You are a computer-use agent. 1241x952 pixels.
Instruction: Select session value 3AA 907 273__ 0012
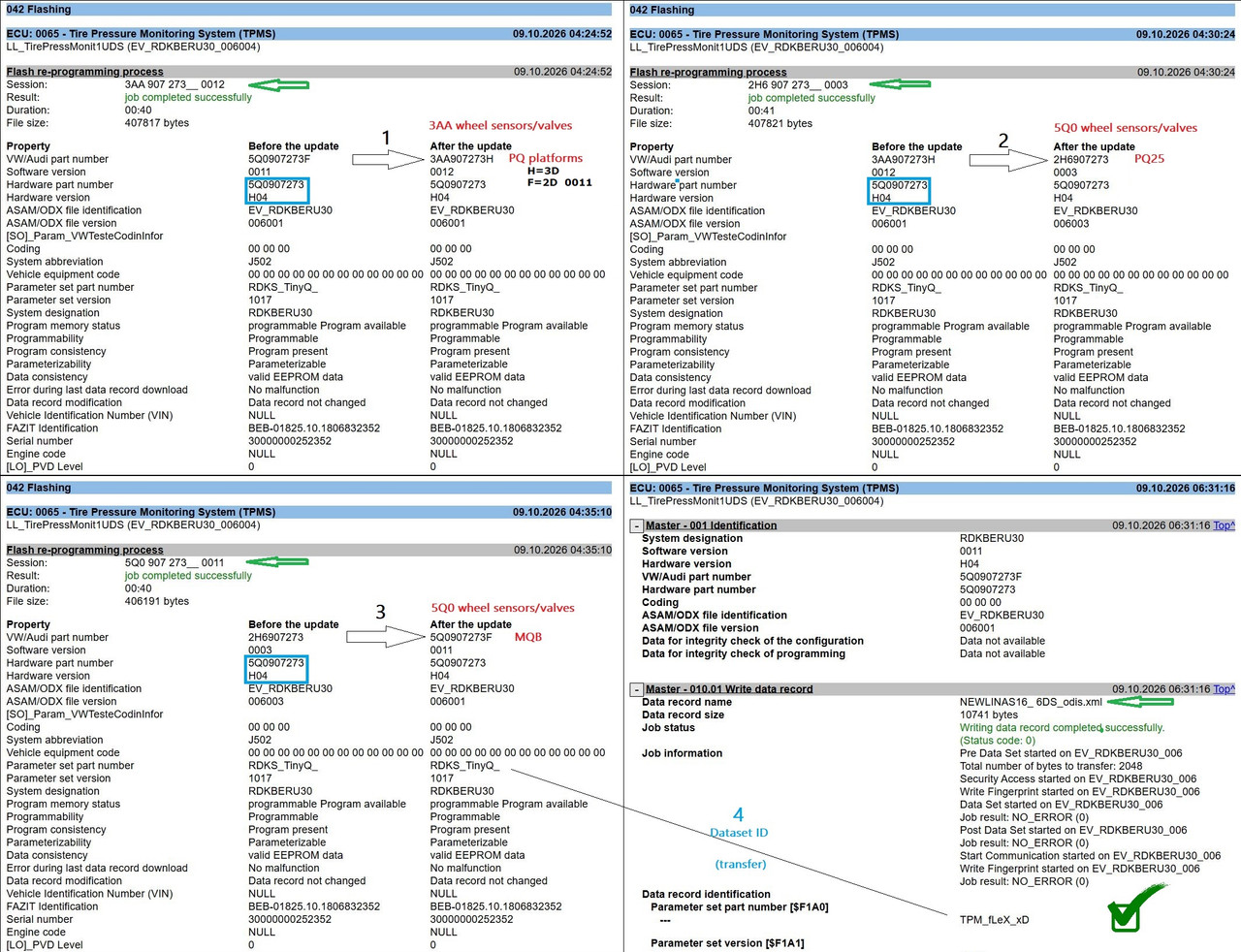click(x=175, y=85)
